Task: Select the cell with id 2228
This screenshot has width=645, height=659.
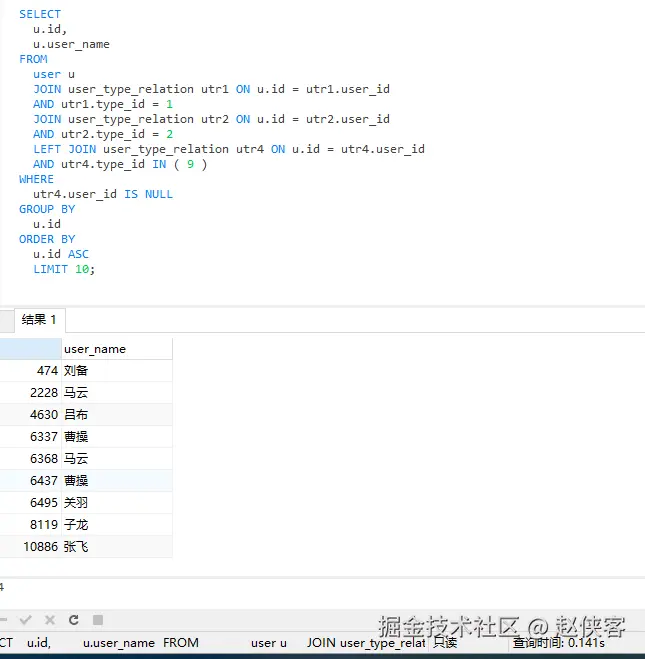Action: pos(31,393)
